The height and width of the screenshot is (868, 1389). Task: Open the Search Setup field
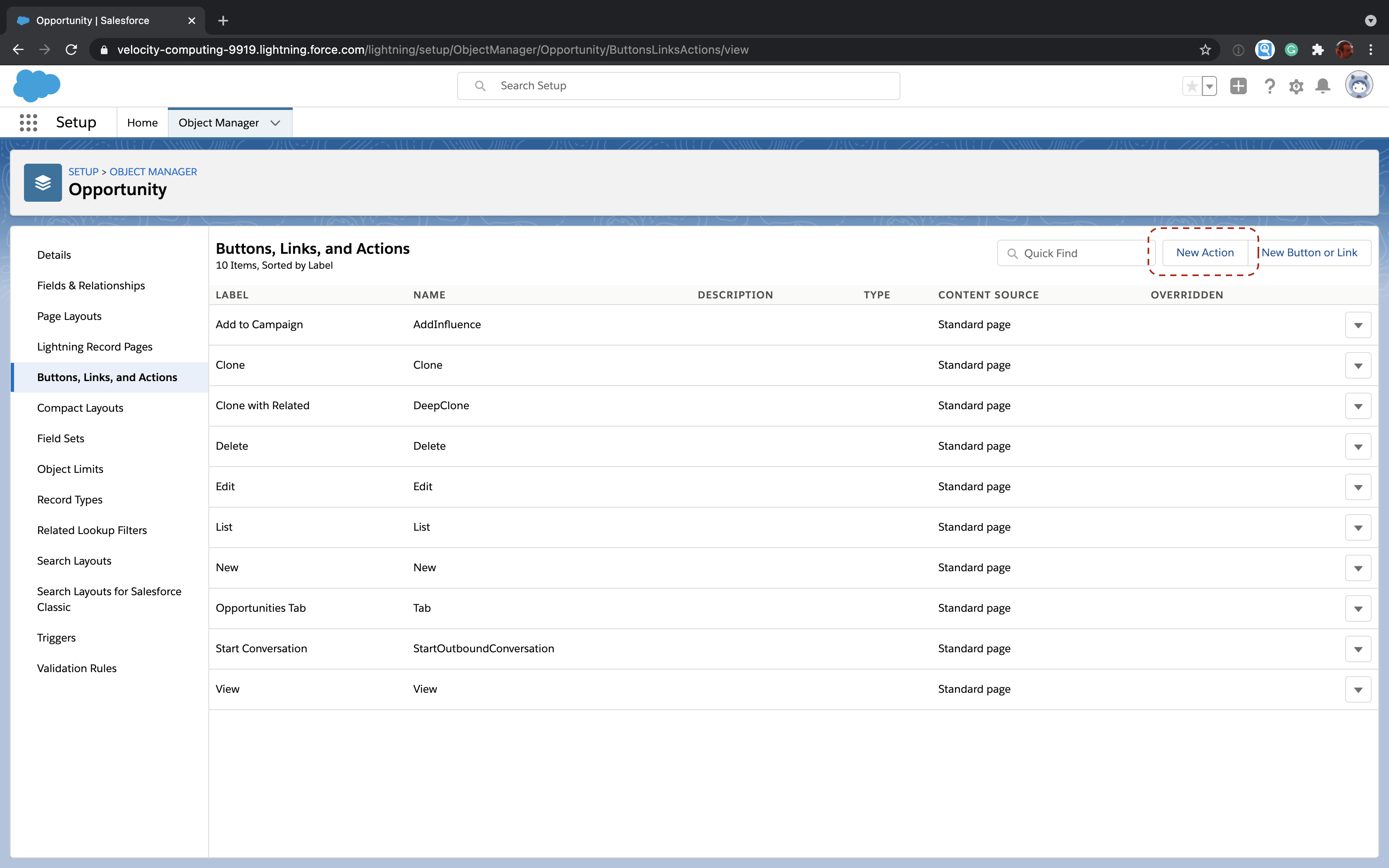[x=677, y=86]
